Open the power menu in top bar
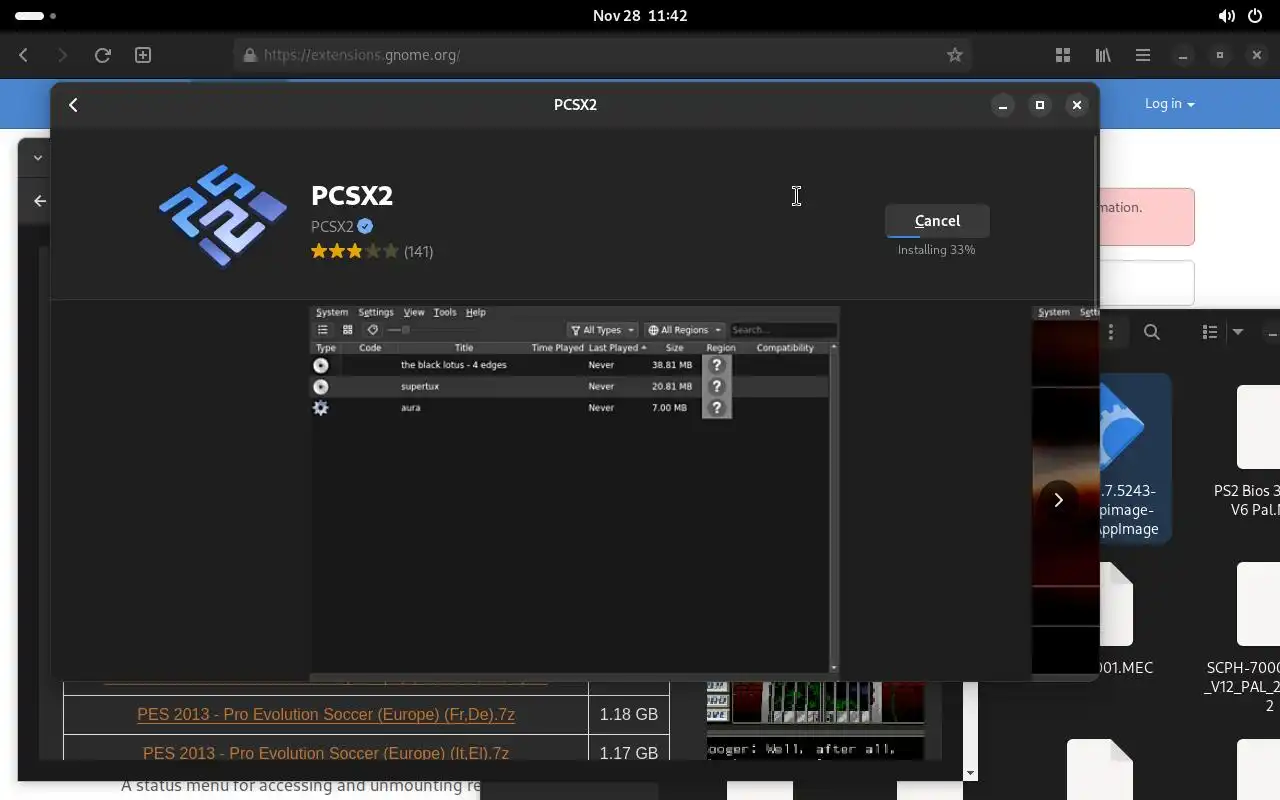Viewport: 1280px width, 800px height. [1256, 16]
